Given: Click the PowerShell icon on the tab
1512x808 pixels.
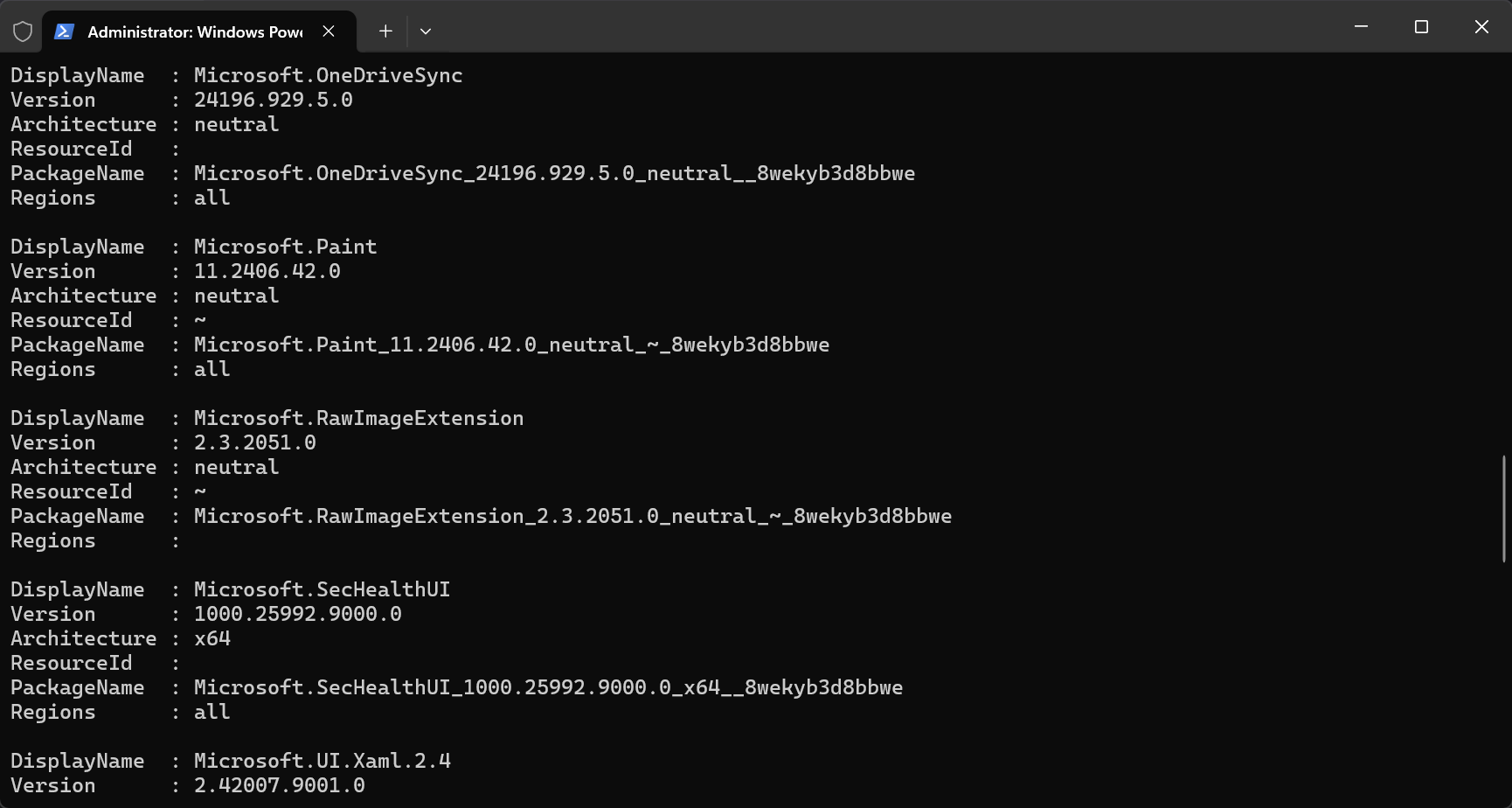Looking at the screenshot, I should pyautogui.click(x=64, y=31).
